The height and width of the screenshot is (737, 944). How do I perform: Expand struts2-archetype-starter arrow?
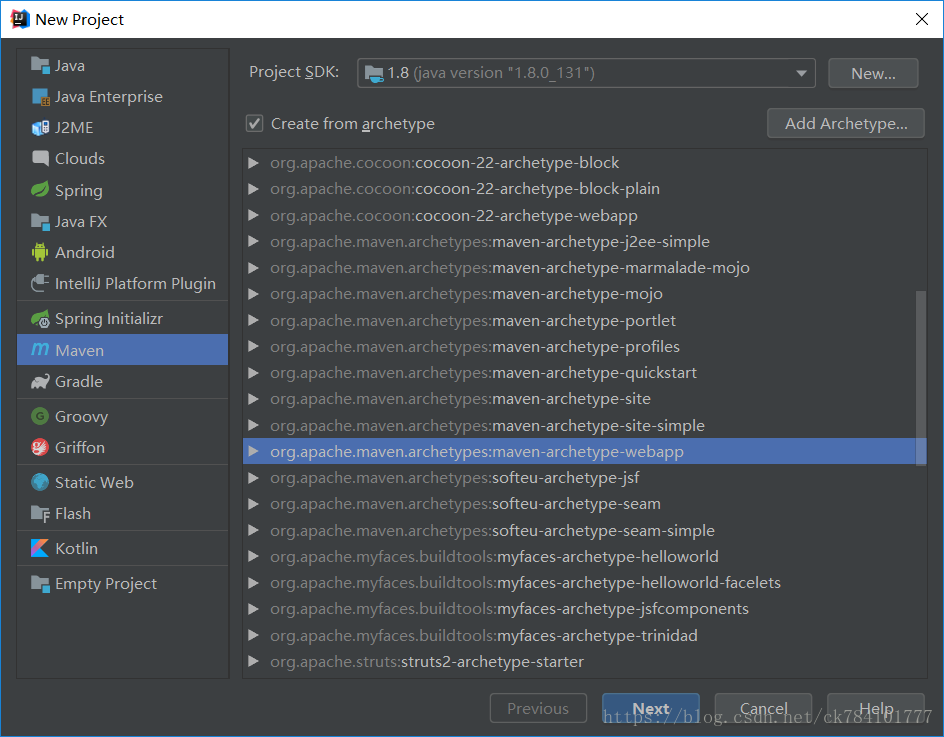click(253, 661)
